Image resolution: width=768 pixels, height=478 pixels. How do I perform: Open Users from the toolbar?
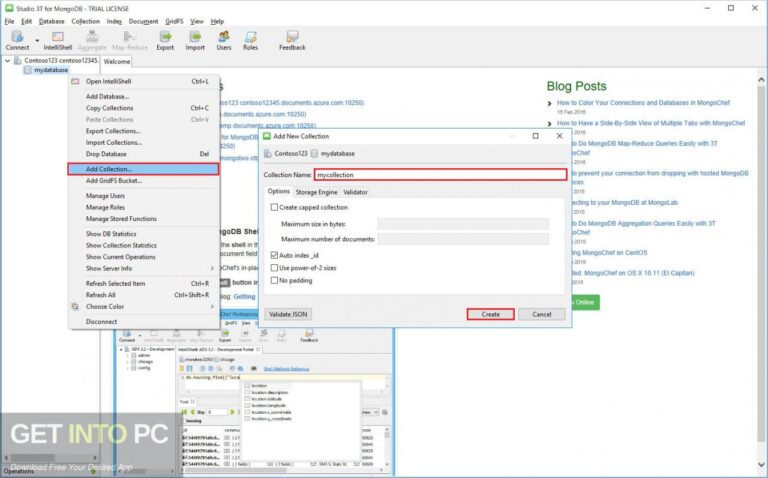224,41
